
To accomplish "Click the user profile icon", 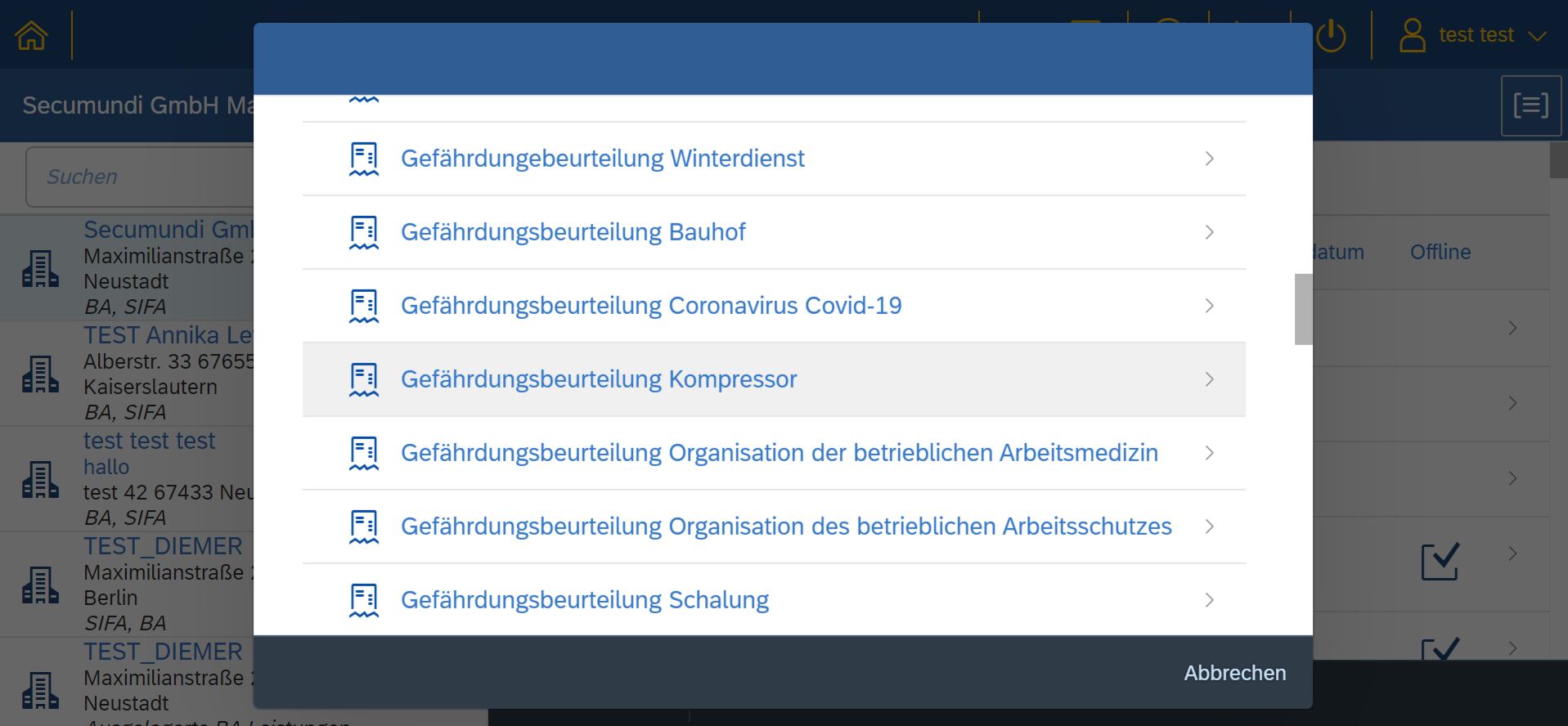I will [1412, 35].
